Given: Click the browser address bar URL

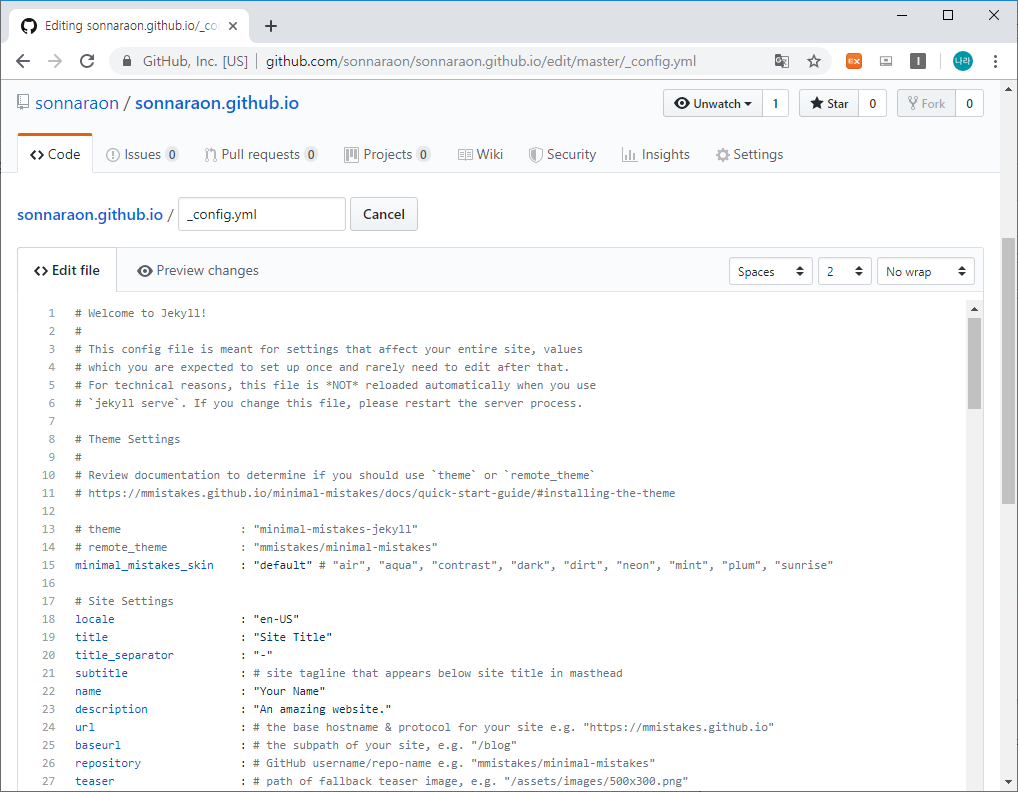Looking at the screenshot, I should click(x=480, y=61).
